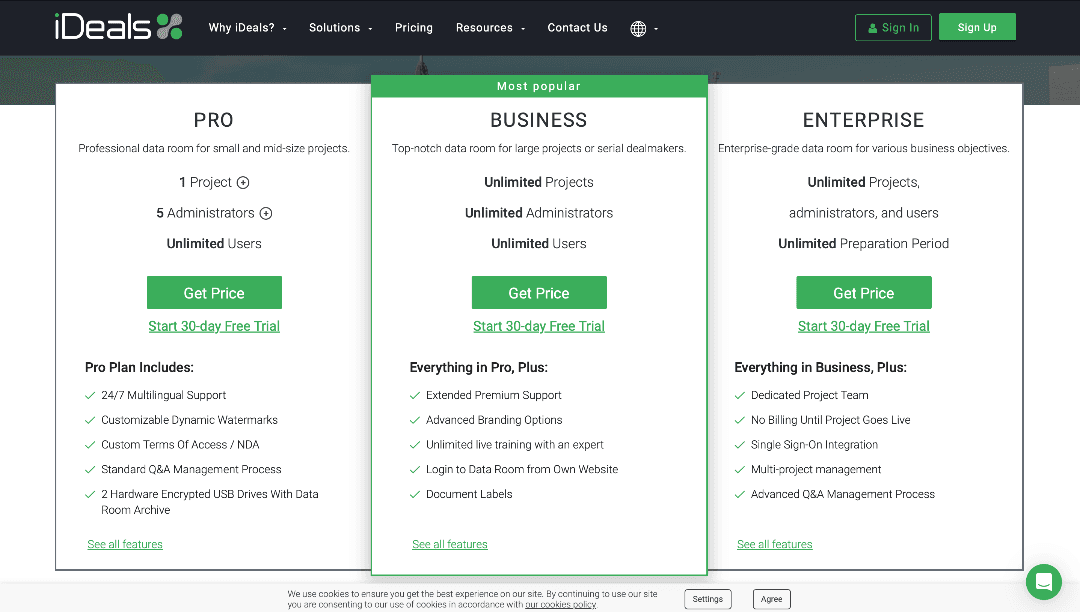This screenshot has width=1080, height=612.
Task: Go to the Pricing page
Action: pos(414,28)
